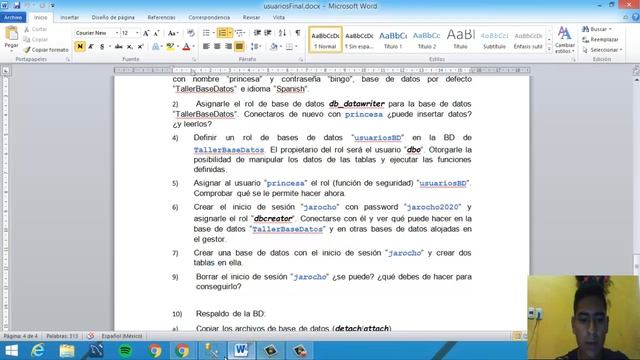
Task: Click the Reemplazar button
Action: (x=600, y=40)
